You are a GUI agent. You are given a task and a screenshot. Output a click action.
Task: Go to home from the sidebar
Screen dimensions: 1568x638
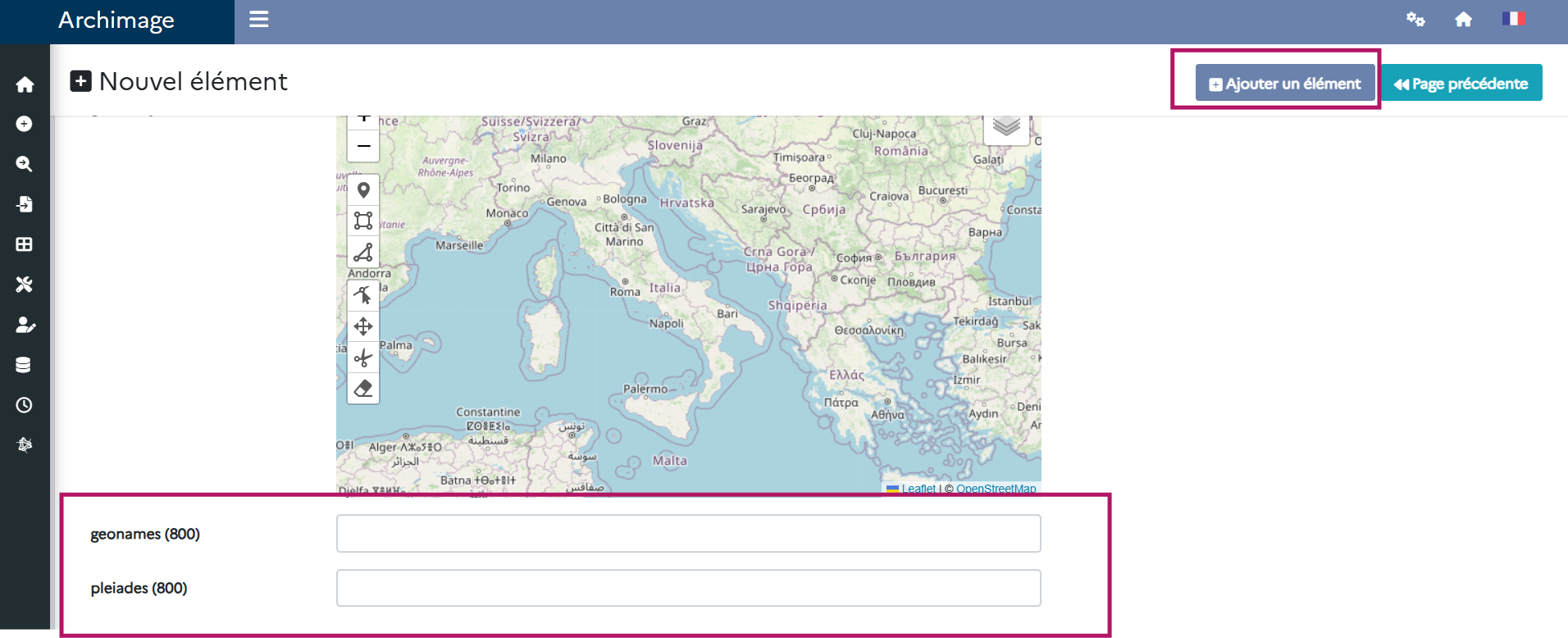pyautogui.click(x=25, y=84)
